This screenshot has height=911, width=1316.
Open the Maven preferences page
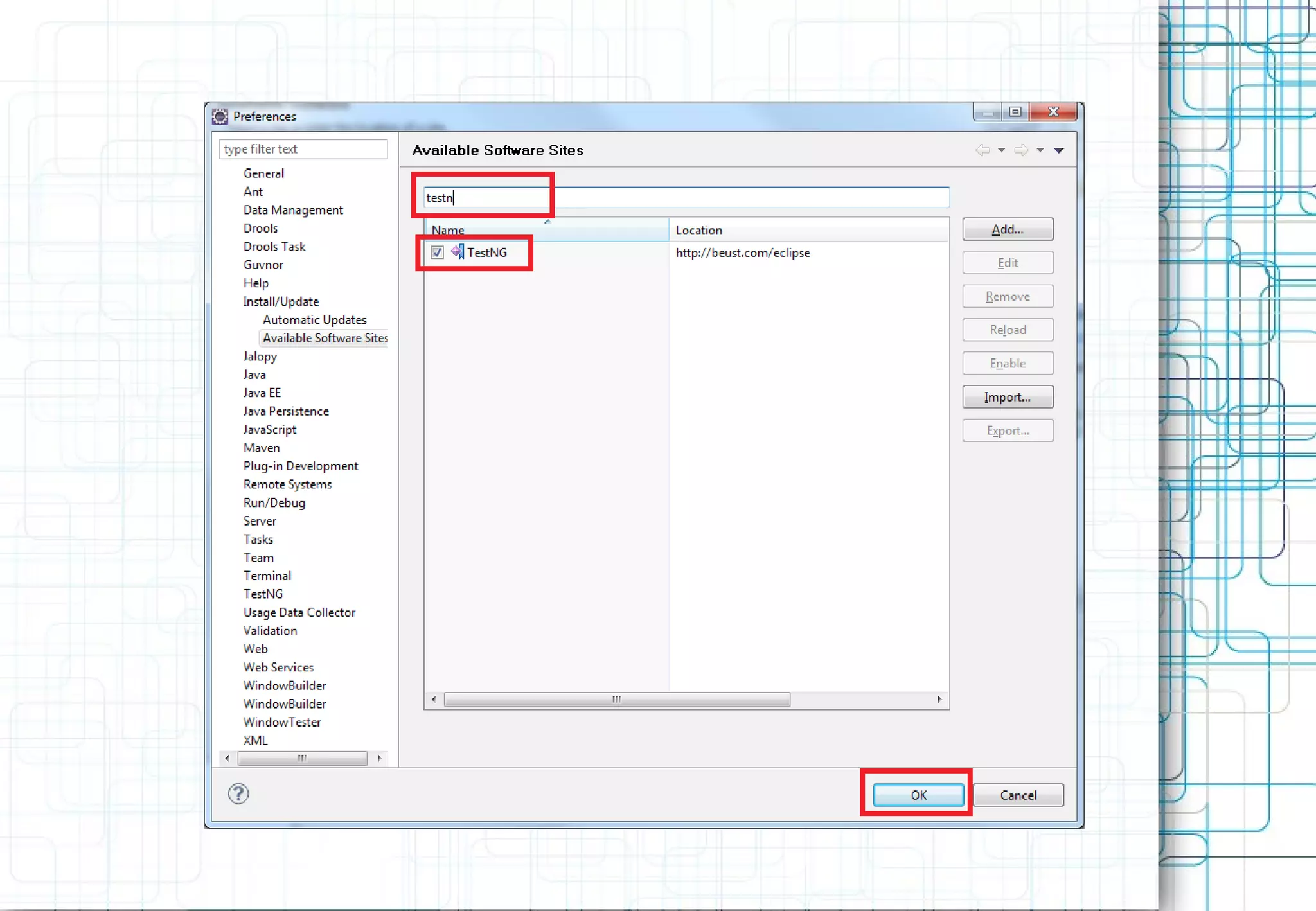(x=262, y=448)
